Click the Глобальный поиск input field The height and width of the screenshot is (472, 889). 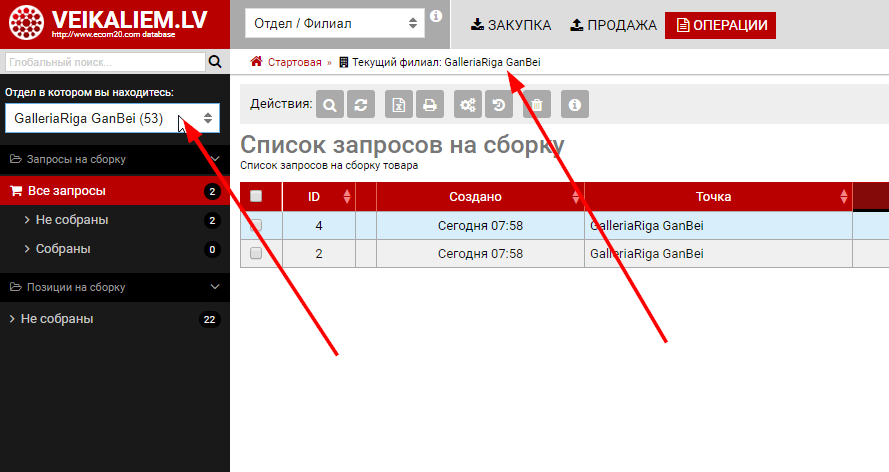pos(102,62)
